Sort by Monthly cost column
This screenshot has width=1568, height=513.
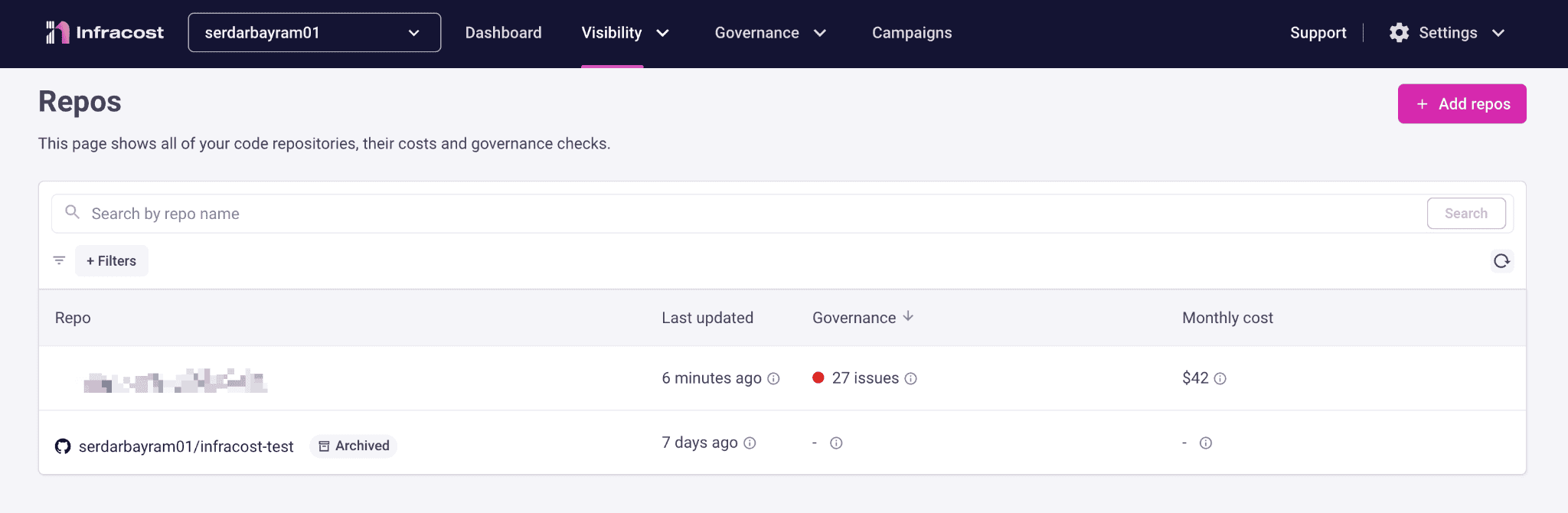[x=1227, y=318]
